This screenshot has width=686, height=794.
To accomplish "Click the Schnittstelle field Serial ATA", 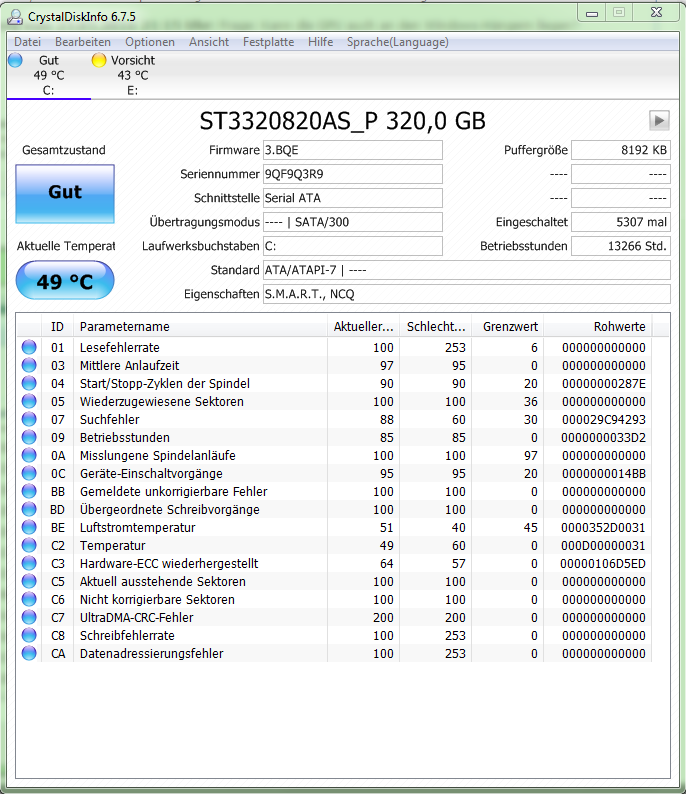I will 353,198.
